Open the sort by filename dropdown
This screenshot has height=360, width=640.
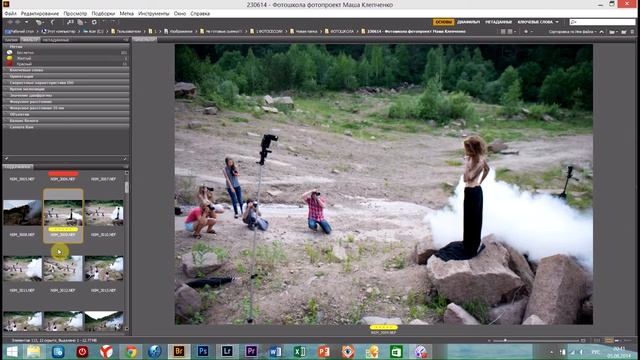(572, 31)
